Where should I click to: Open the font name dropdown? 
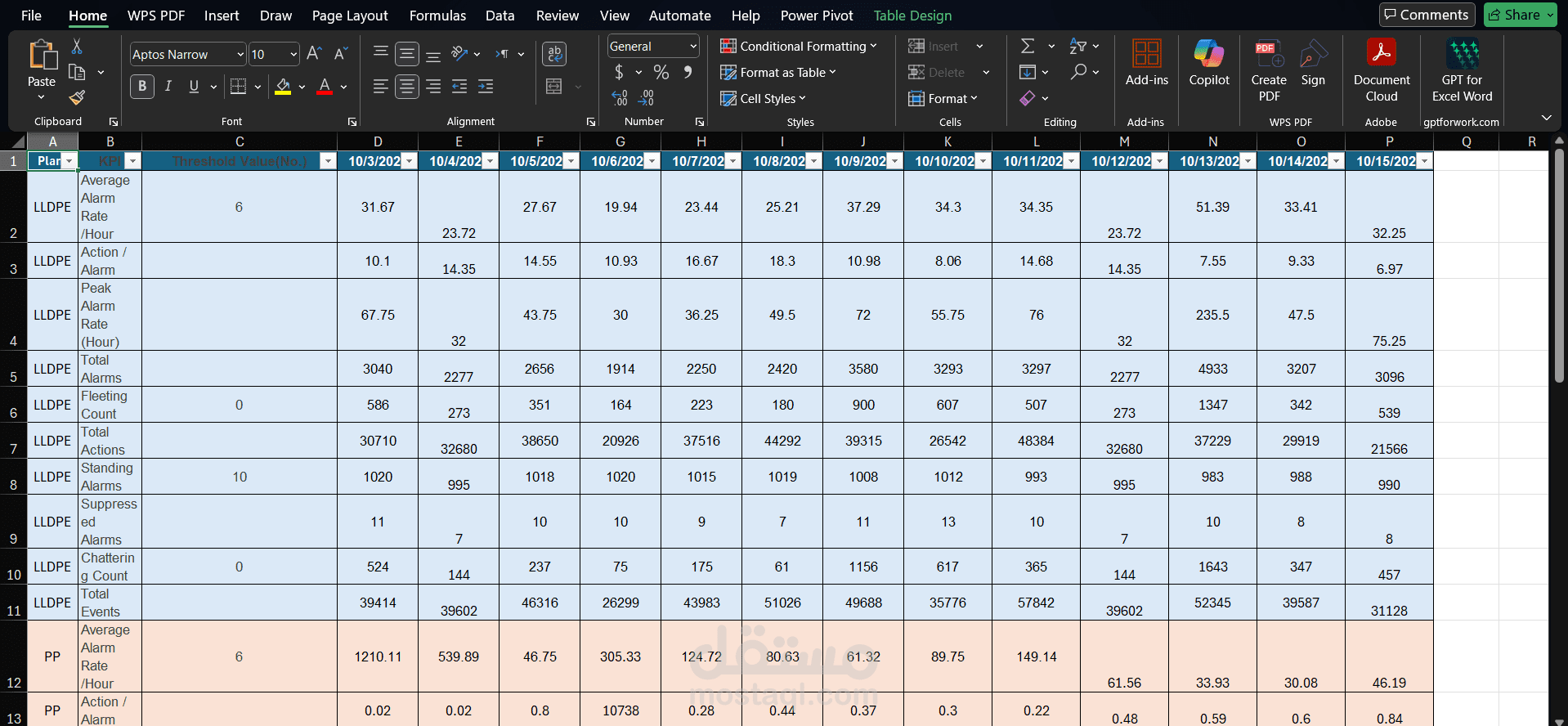coord(240,55)
